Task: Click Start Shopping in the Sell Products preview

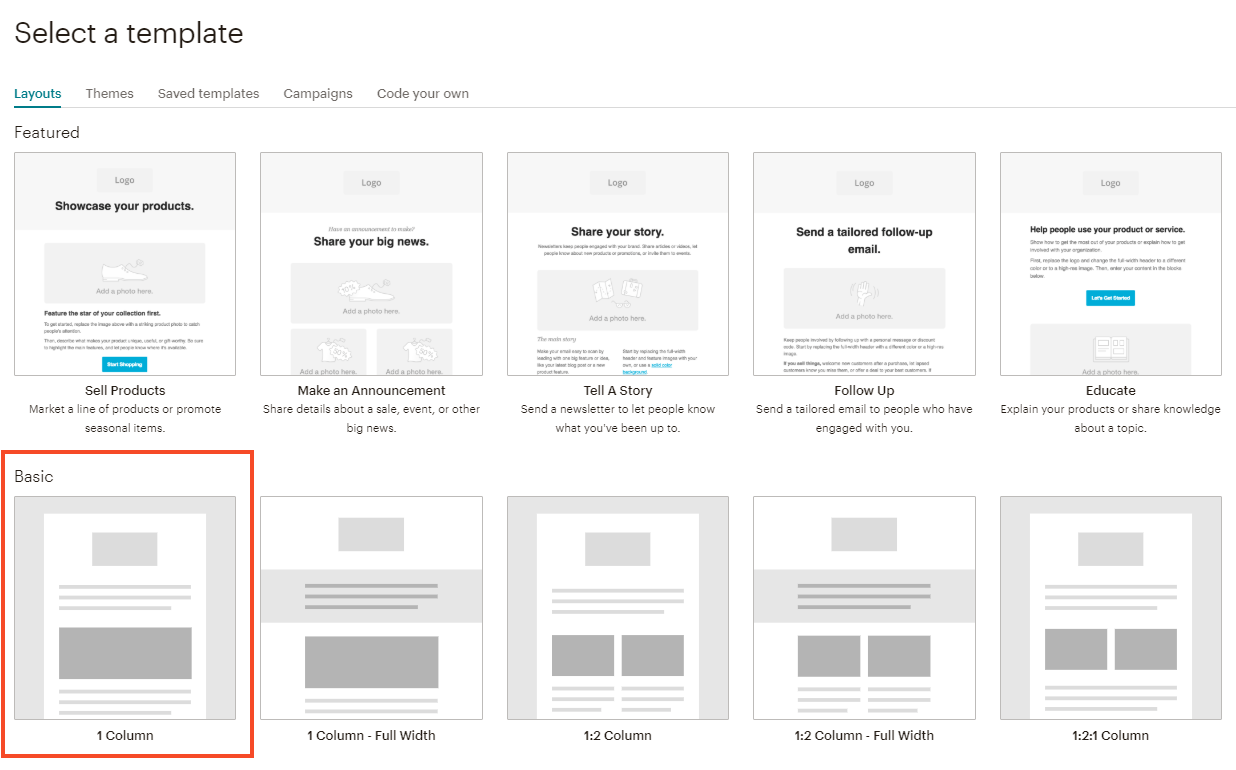Action: click(x=124, y=365)
